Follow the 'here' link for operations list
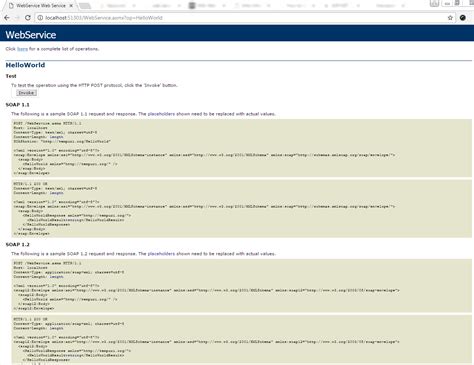Image resolution: width=474 pixels, height=365 pixels. click(x=22, y=49)
